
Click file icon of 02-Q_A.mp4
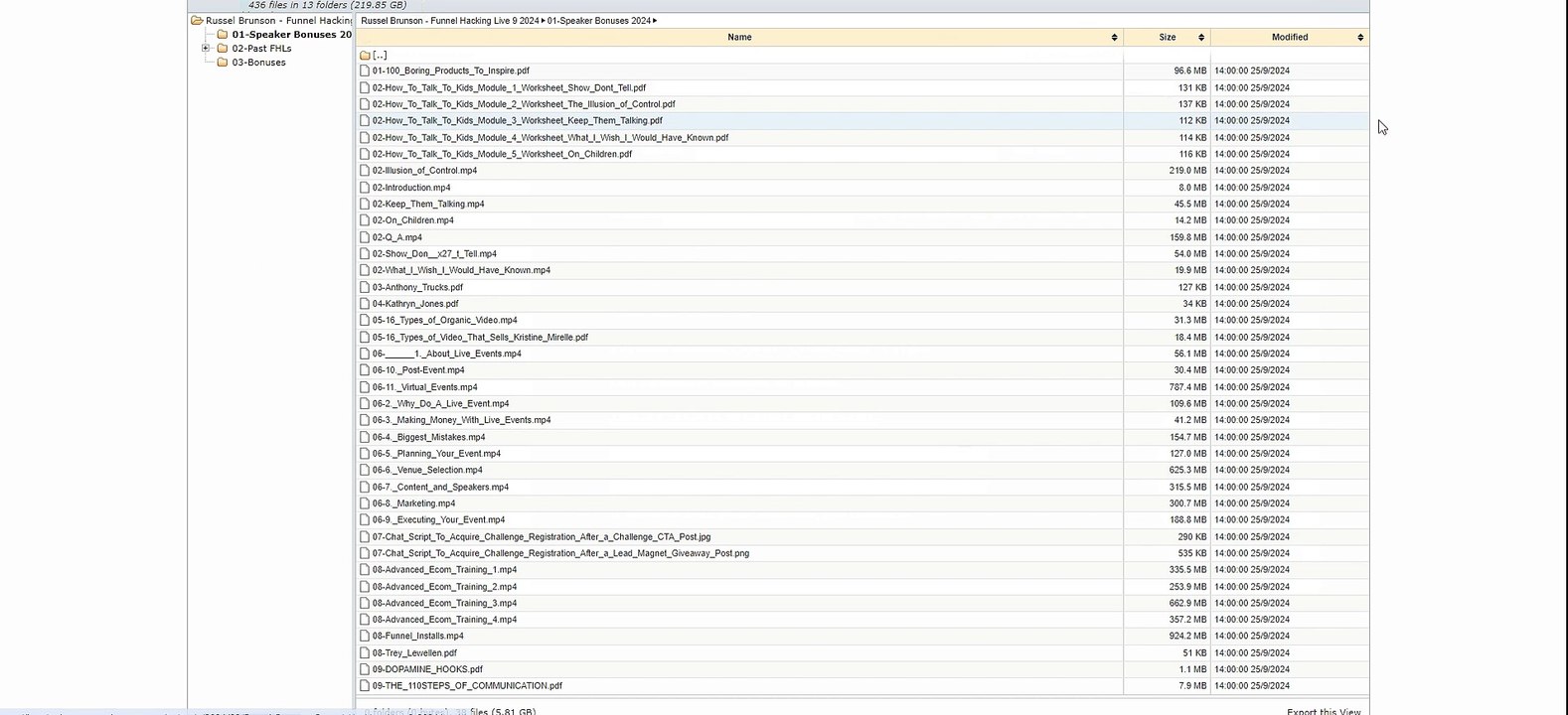(x=365, y=237)
